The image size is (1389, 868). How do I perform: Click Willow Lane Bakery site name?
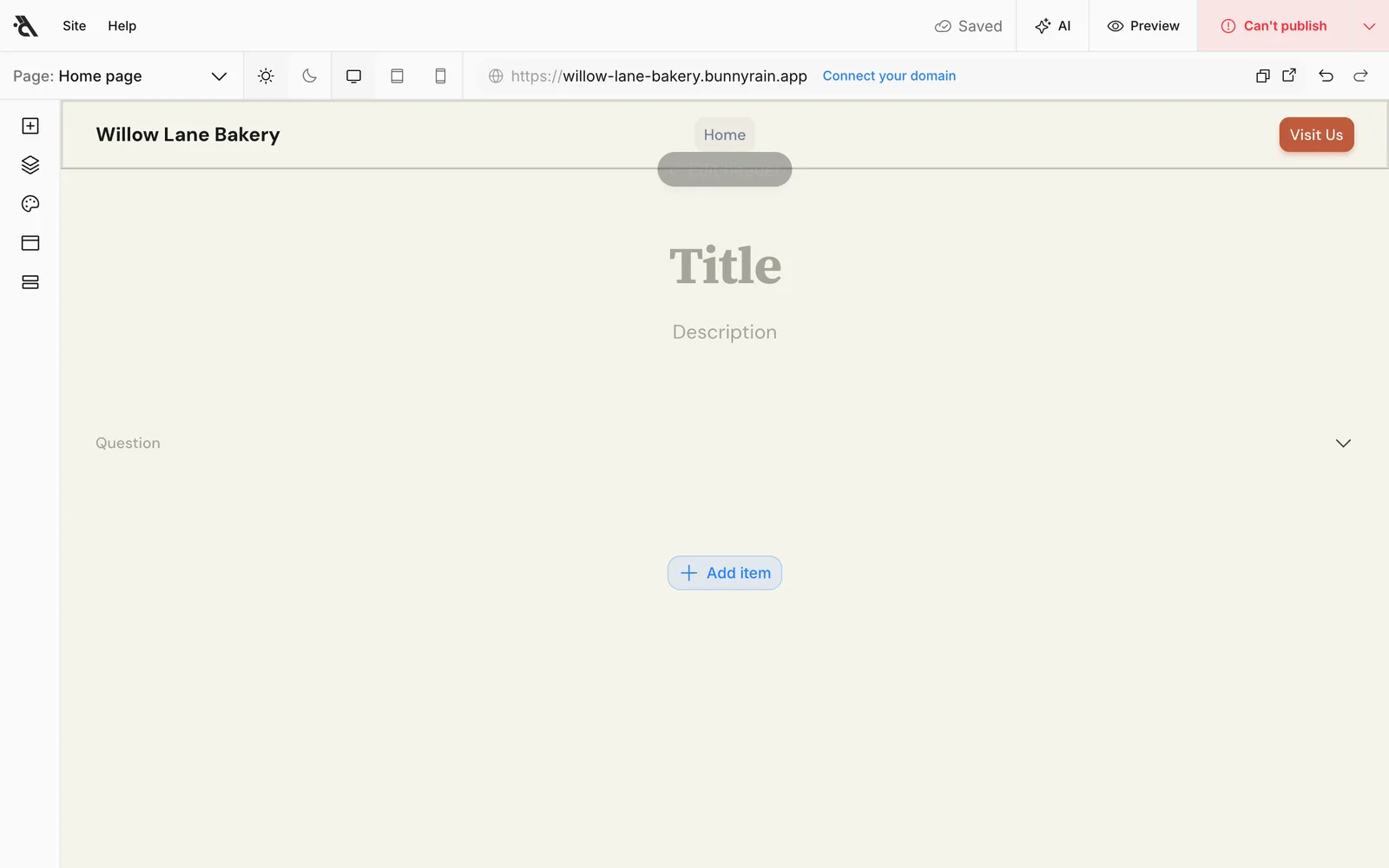188,135
